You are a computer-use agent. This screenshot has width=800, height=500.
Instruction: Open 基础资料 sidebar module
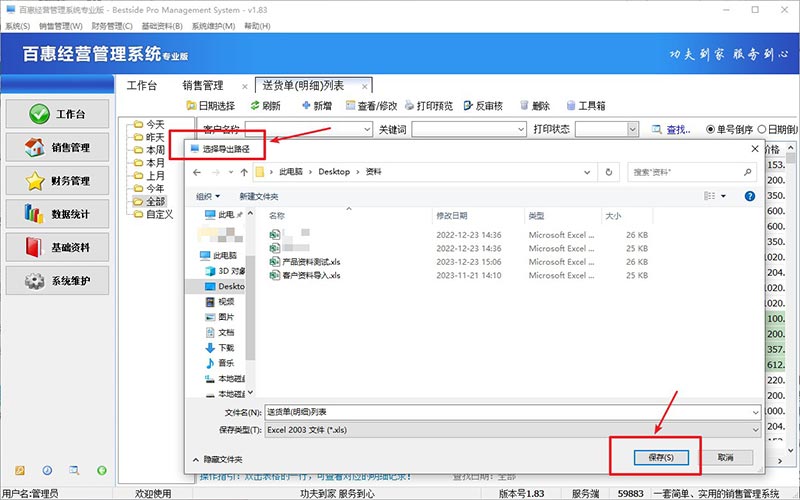57,247
